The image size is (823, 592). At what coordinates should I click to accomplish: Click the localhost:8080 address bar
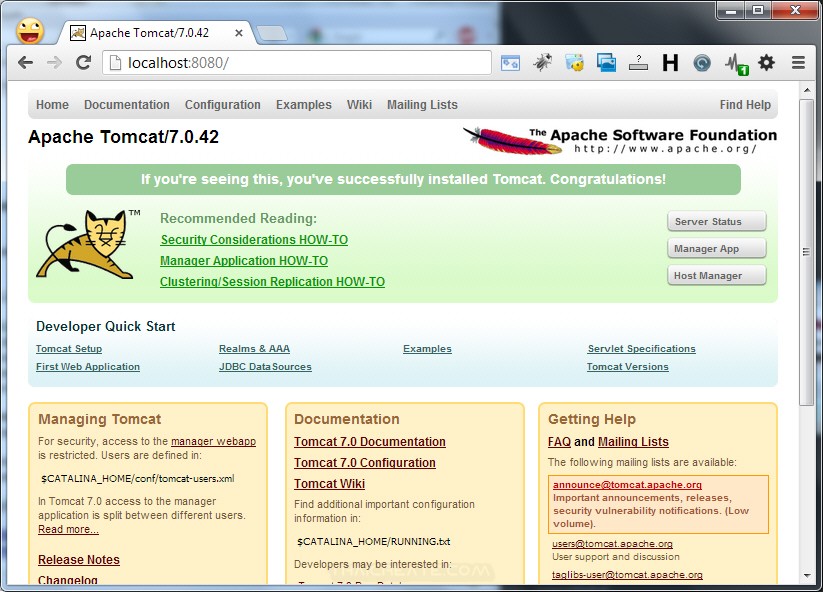[297, 63]
